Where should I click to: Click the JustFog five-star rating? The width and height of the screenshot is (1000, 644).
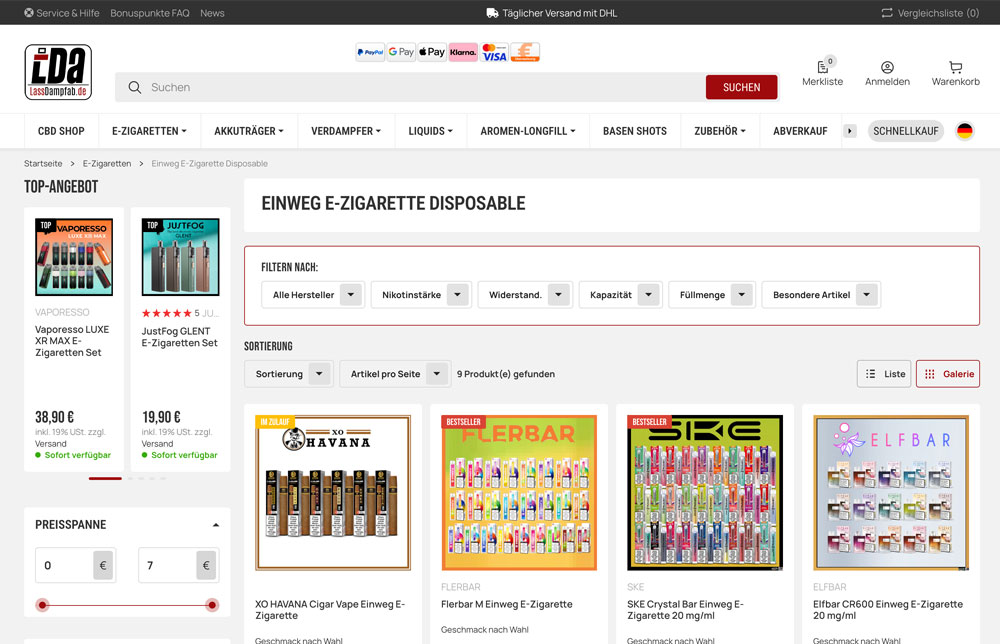pos(166,313)
